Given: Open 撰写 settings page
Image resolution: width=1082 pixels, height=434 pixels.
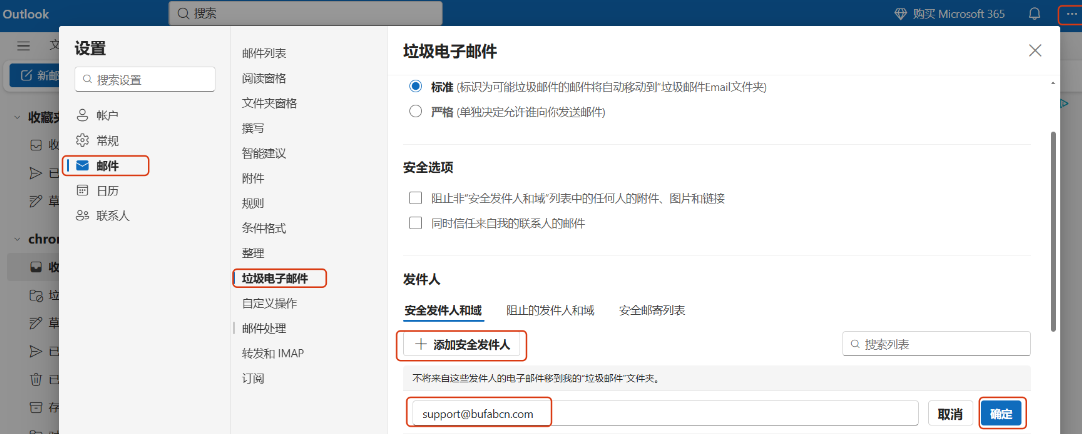Looking at the screenshot, I should pyautogui.click(x=253, y=128).
